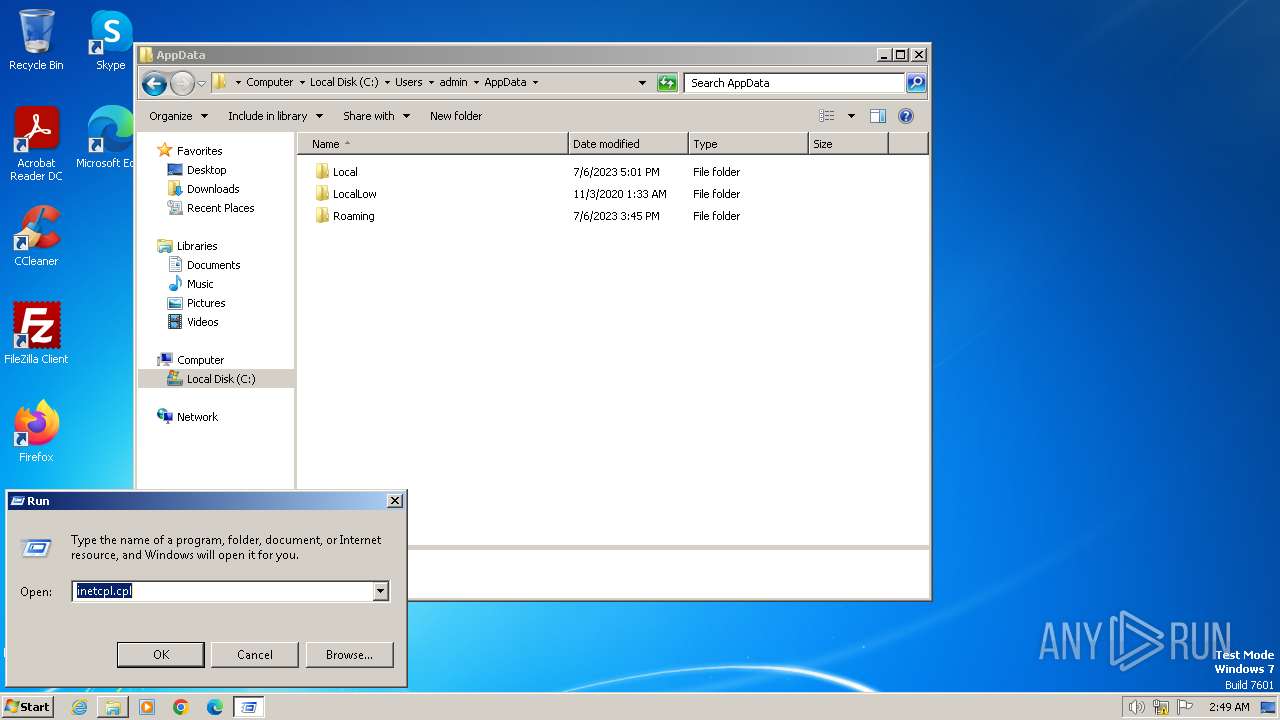The image size is (1280, 720).
Task: Open the Skype desktop shortcut
Action: 110,40
